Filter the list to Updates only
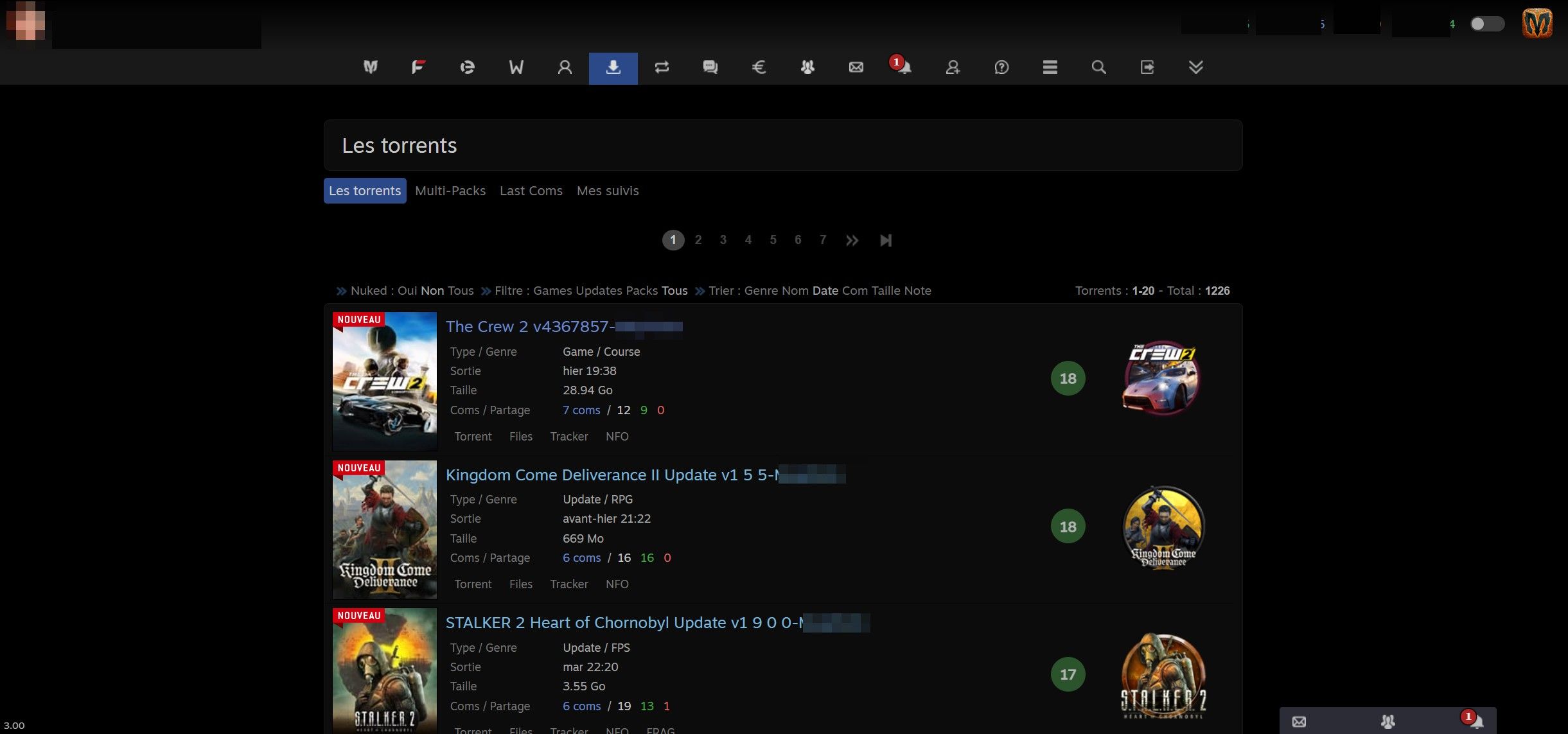This screenshot has height=734, width=1568. tap(599, 291)
